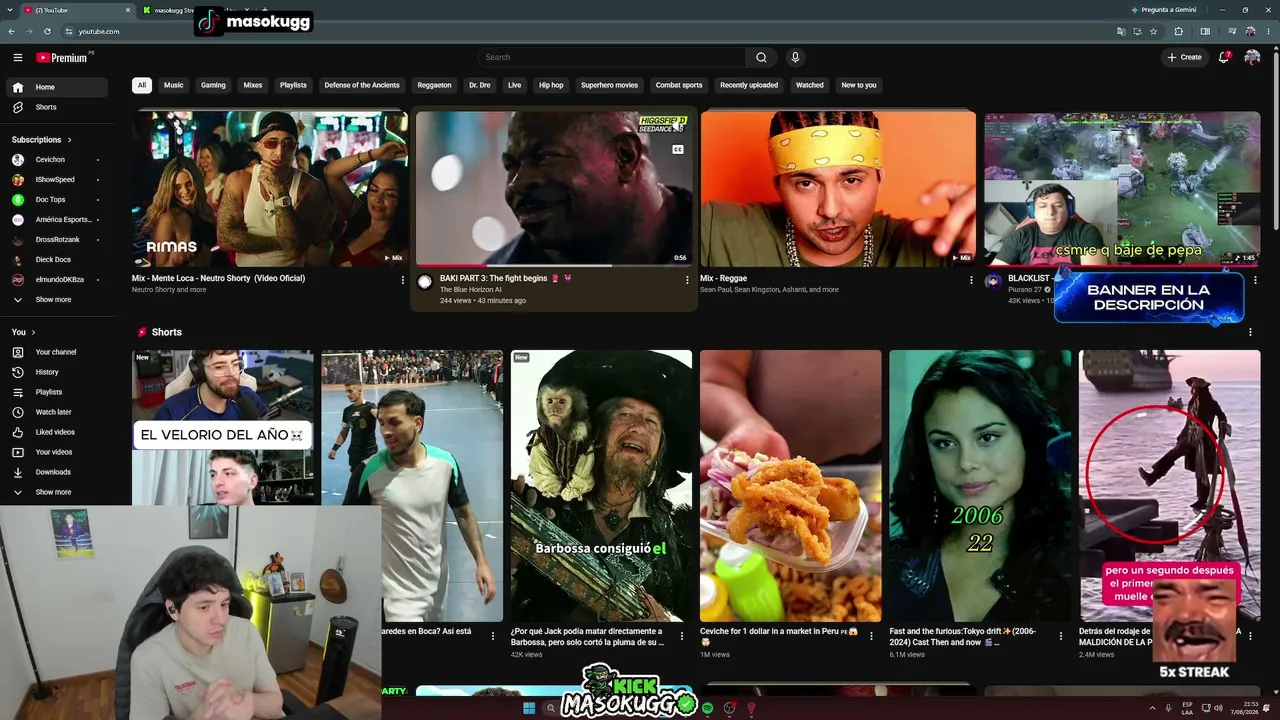The image size is (1280, 720).
Task: Select the All filter chip
Action: pos(142,85)
